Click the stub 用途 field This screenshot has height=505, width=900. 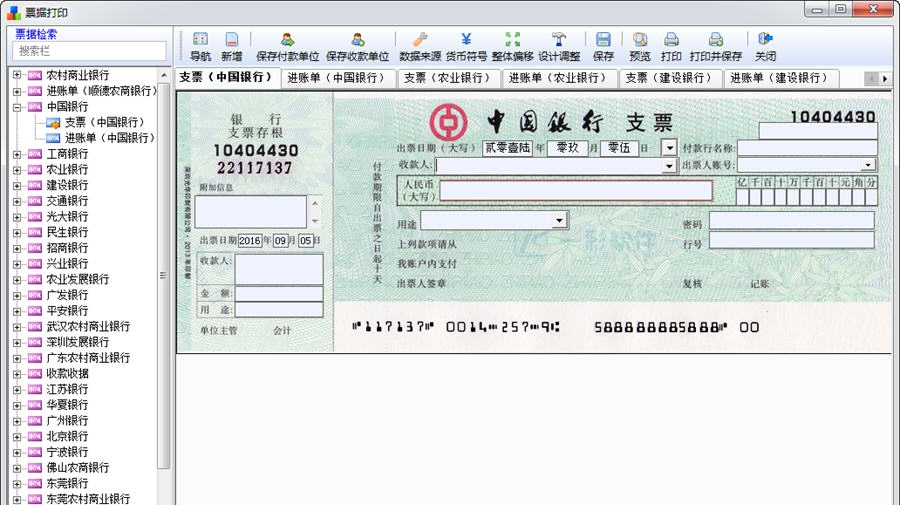pos(279,310)
